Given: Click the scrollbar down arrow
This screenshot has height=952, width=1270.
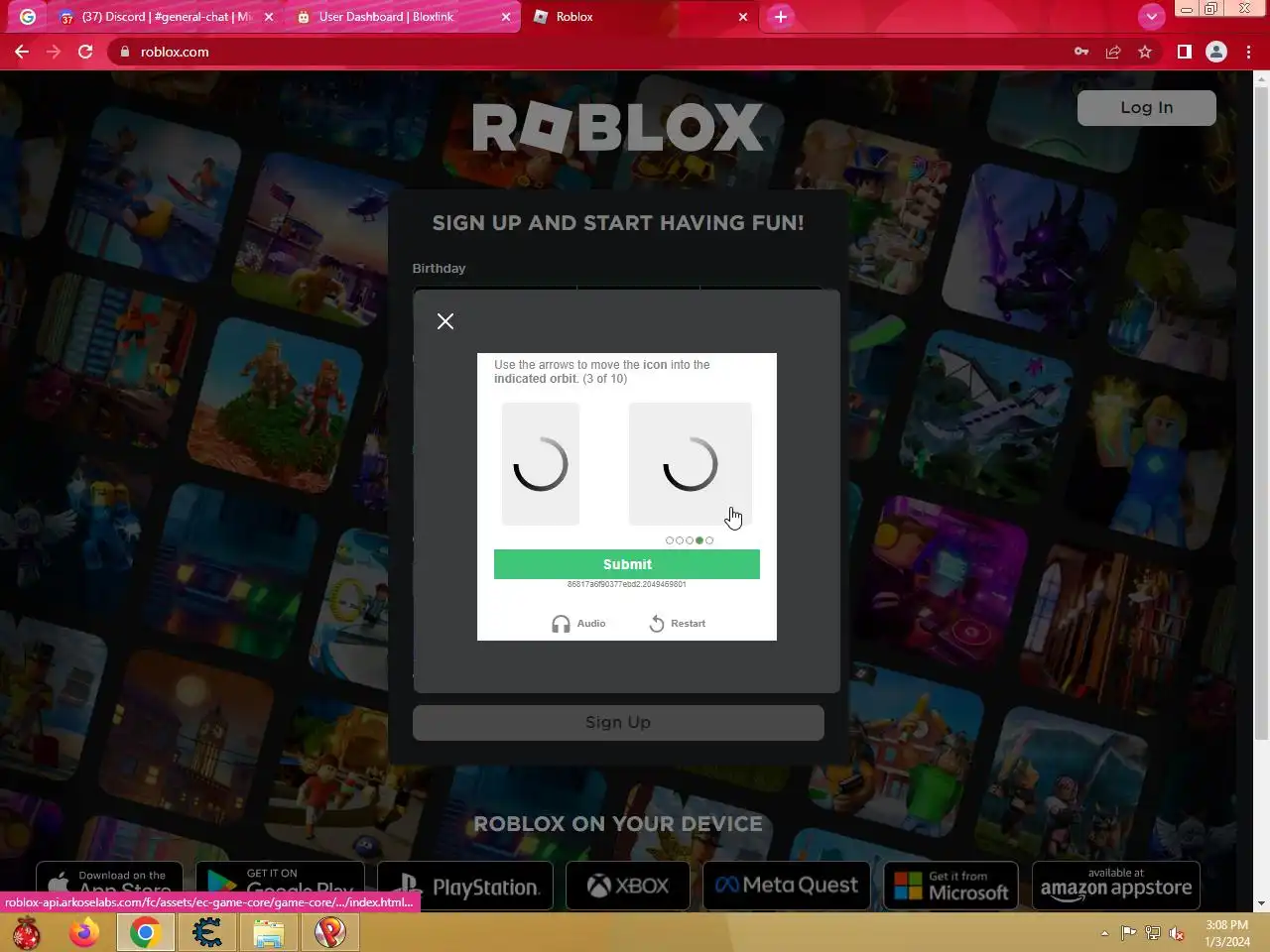Looking at the screenshot, I should [x=1261, y=903].
